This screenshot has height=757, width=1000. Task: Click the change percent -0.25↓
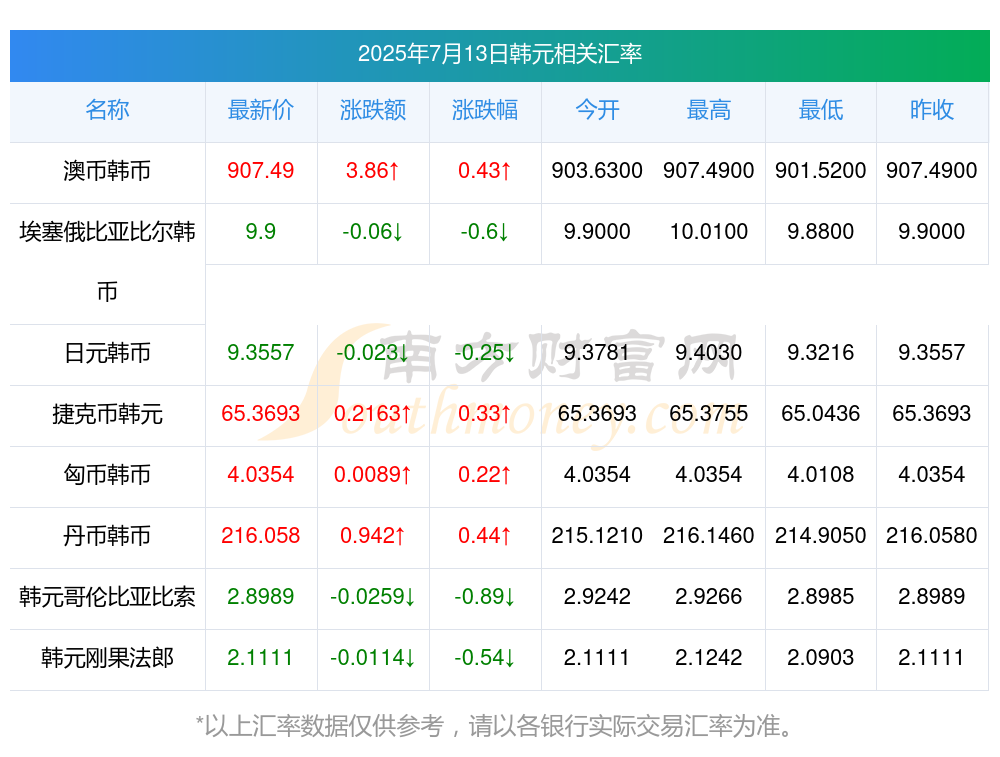[x=485, y=353]
